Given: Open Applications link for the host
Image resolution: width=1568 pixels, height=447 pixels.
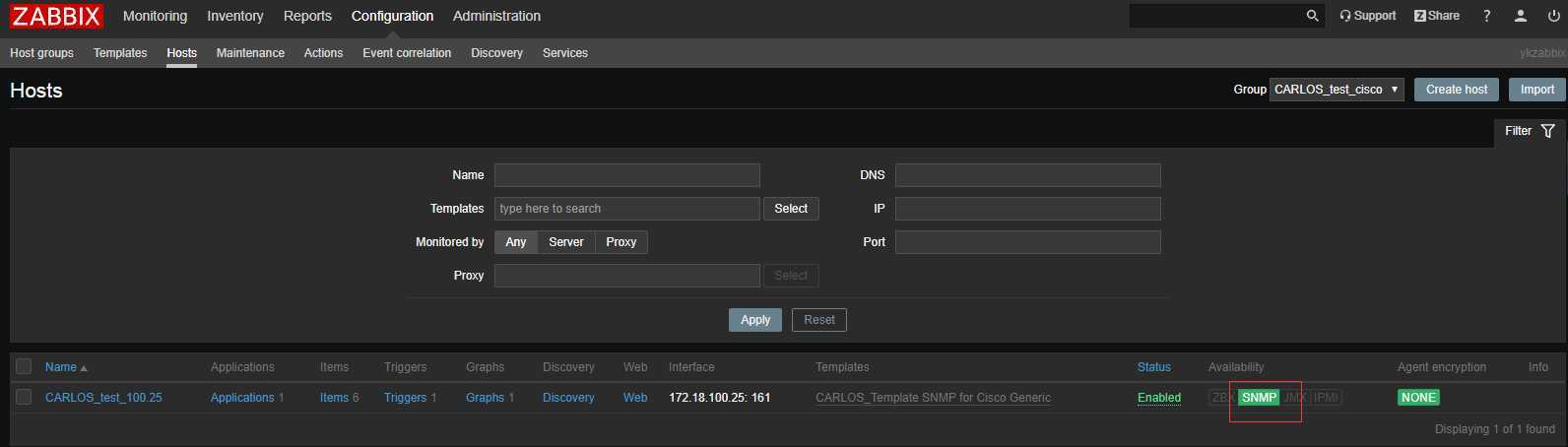Looking at the screenshot, I should tap(242, 398).
